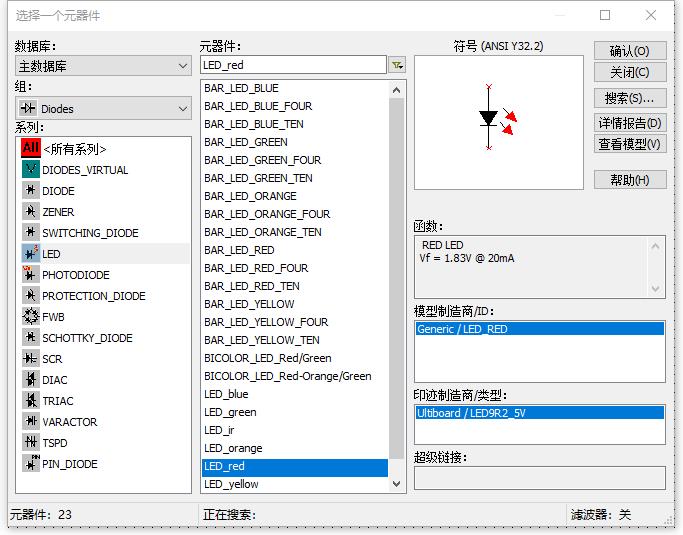Screen dimensions: 683x535
Task: Click 确认(O) to confirm the component
Action: point(630,51)
